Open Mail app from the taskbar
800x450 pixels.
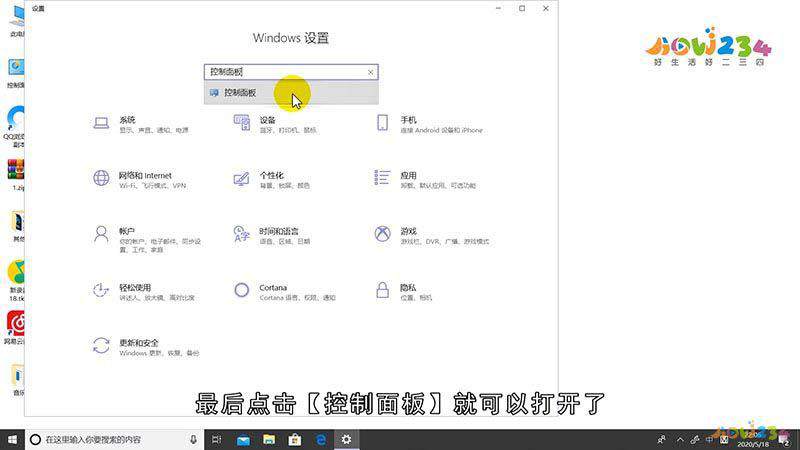coord(243,439)
